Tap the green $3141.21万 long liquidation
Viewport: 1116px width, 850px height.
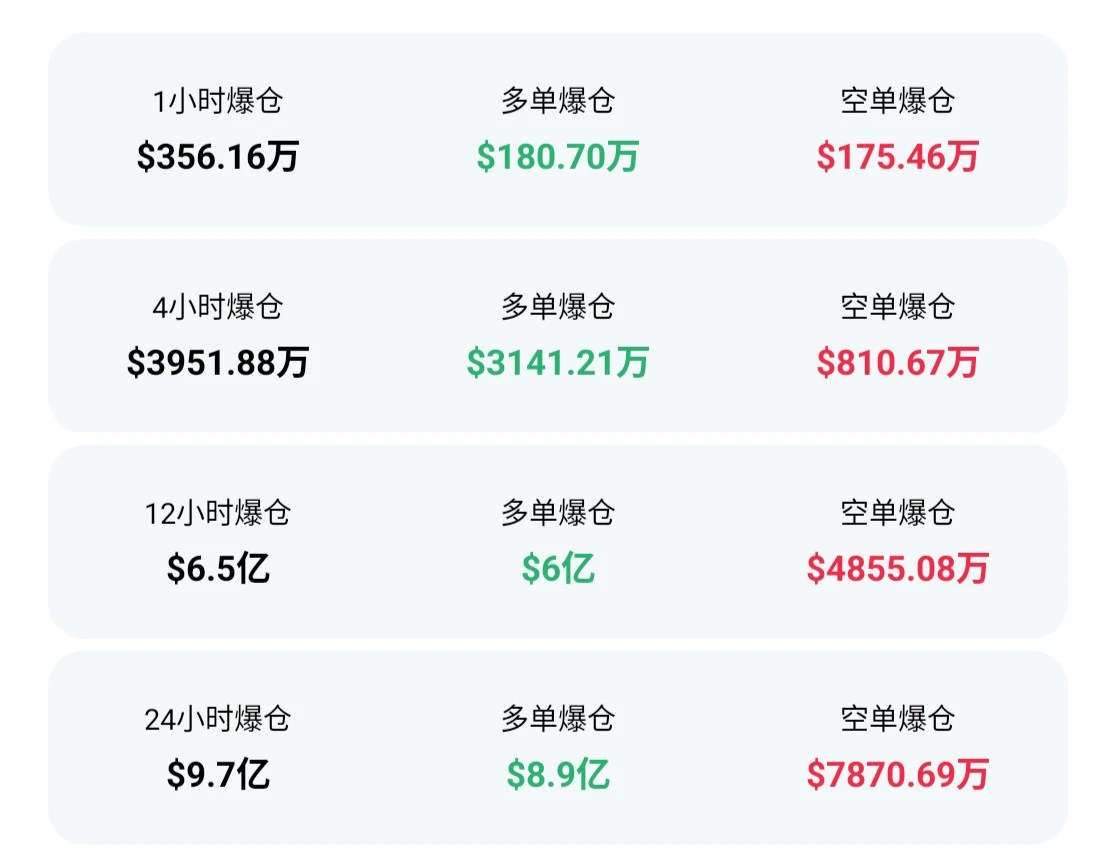point(557,362)
